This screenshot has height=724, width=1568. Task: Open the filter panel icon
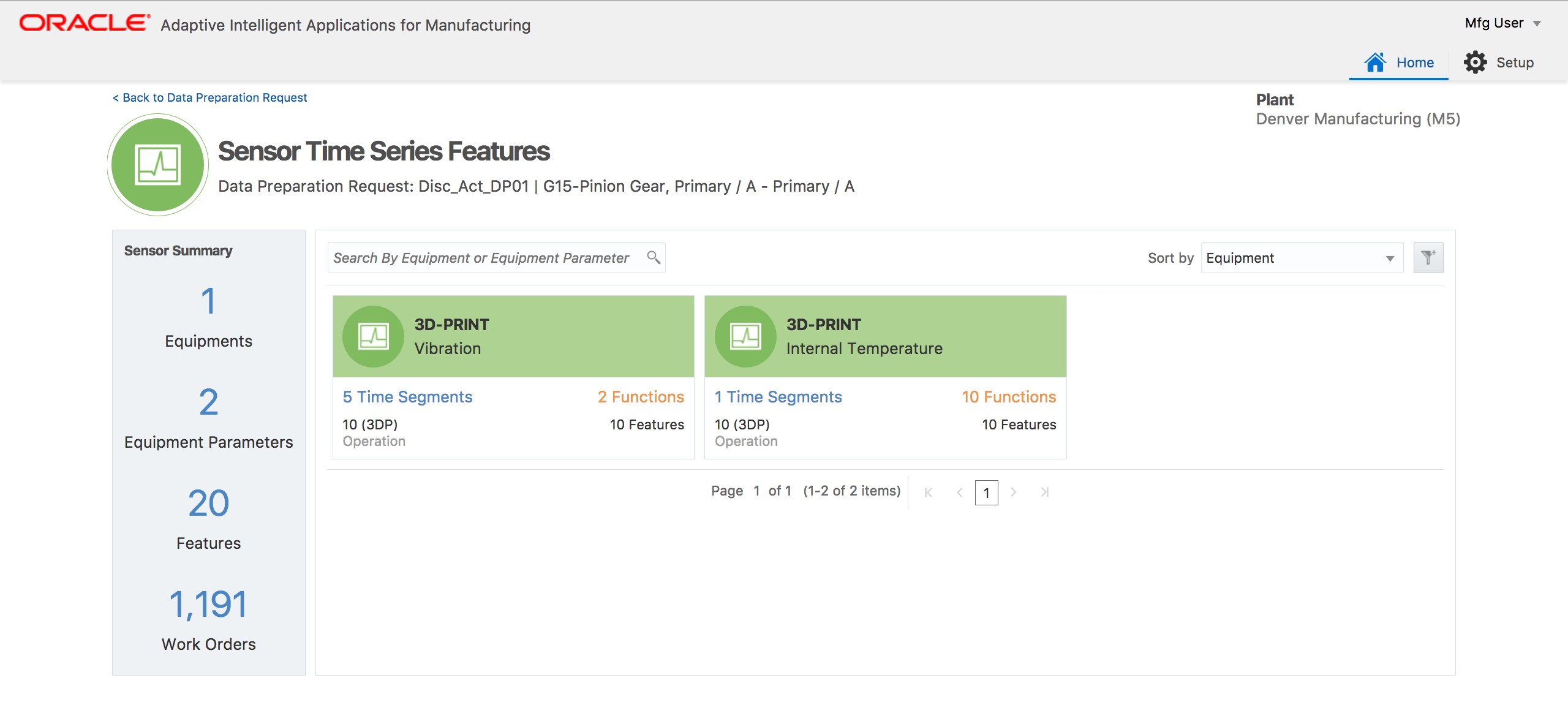[x=1428, y=257]
